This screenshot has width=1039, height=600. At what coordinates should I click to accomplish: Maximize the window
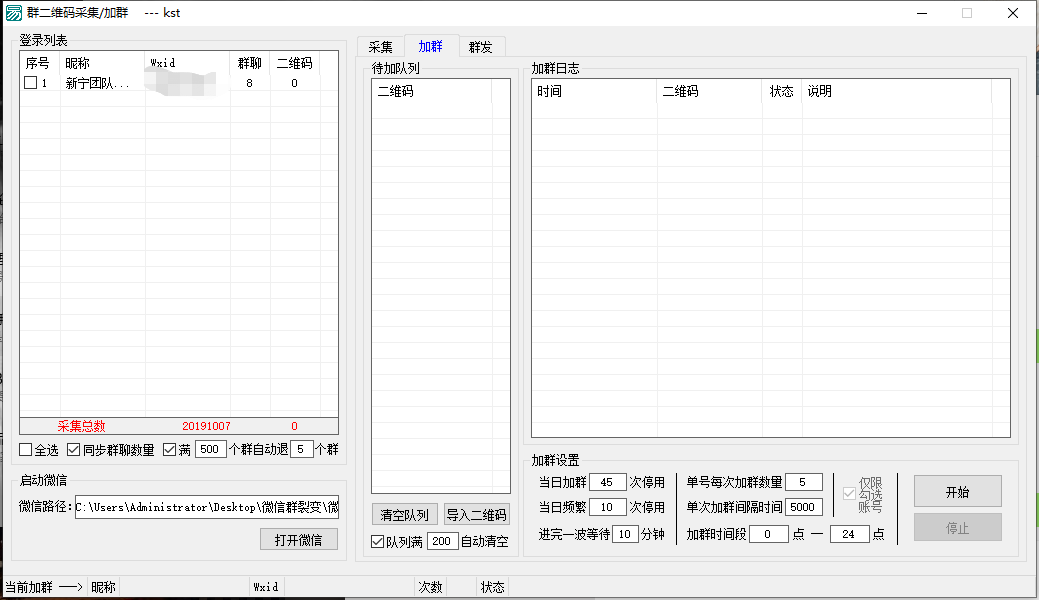click(967, 13)
